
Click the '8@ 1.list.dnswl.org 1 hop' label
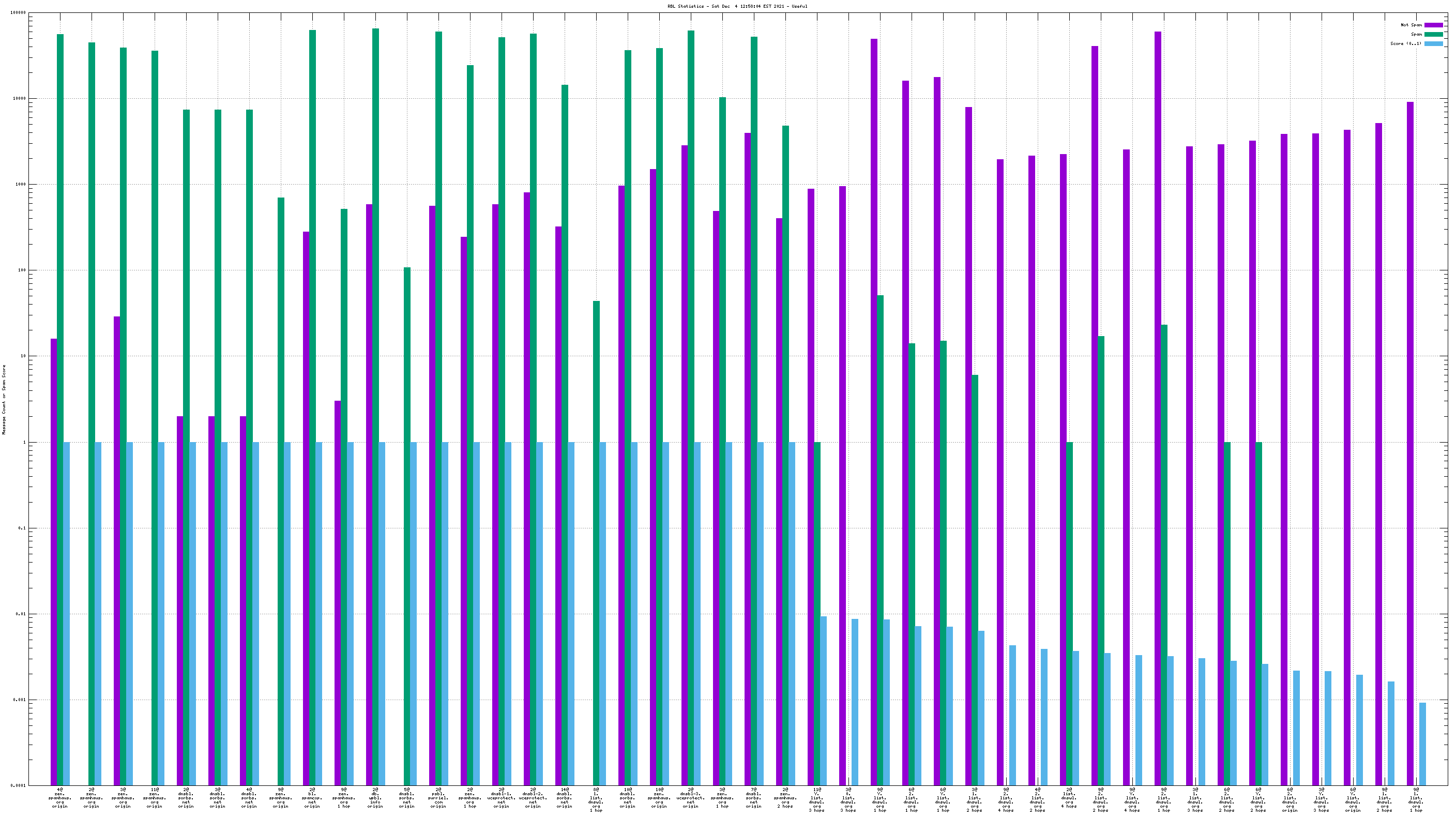click(596, 799)
